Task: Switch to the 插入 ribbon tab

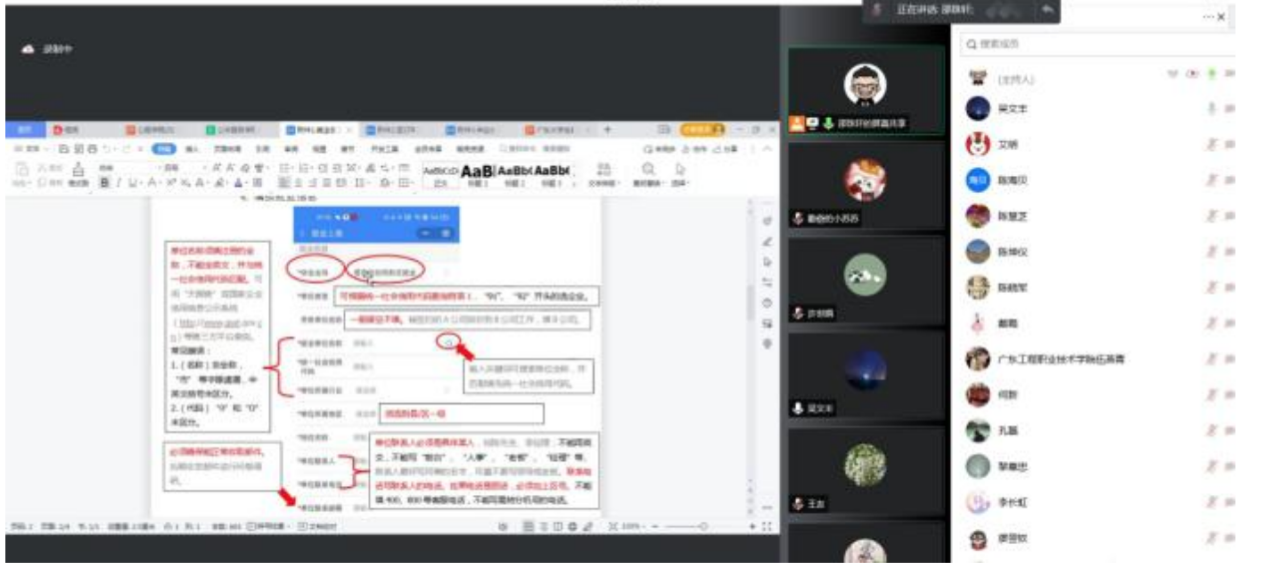Action: (x=191, y=148)
